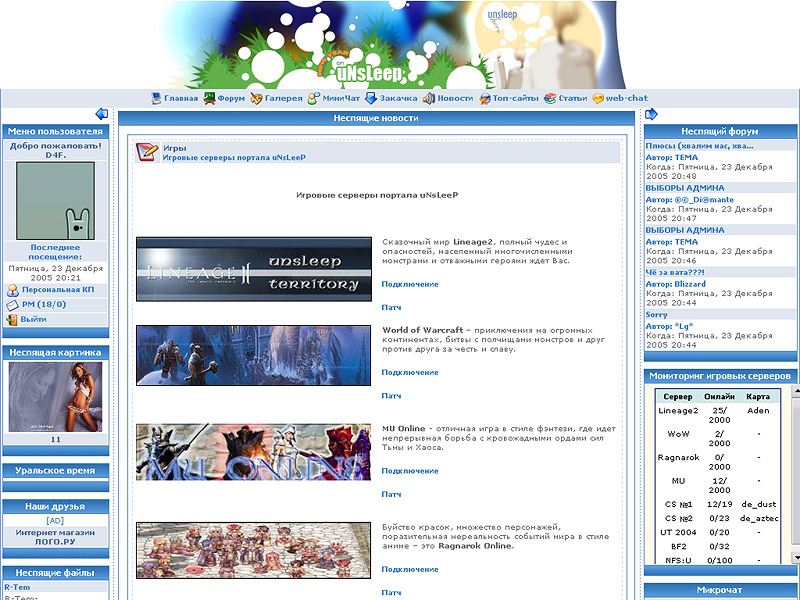Visit the ЛОГО.РУ friends link
The height and width of the screenshot is (600, 800).
tap(55, 543)
